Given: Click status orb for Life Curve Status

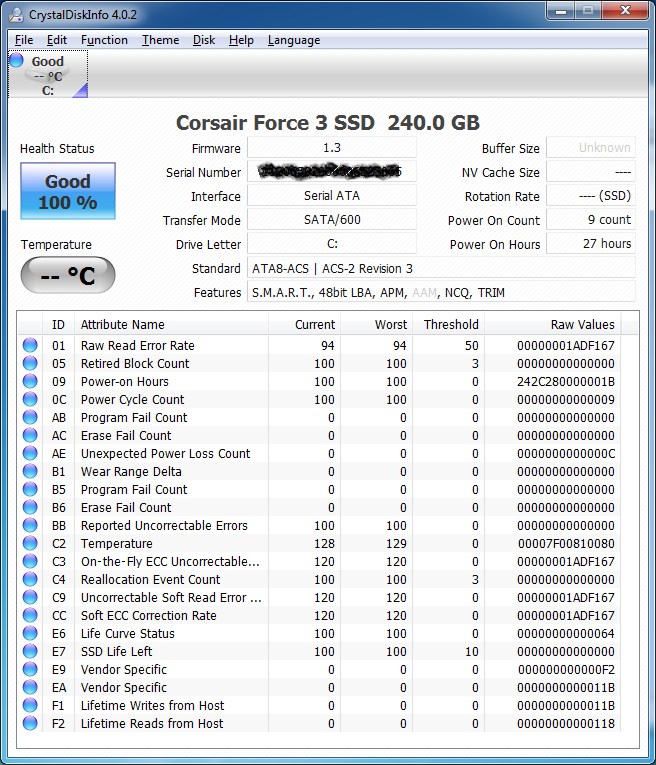Looking at the screenshot, I should click(x=30, y=633).
